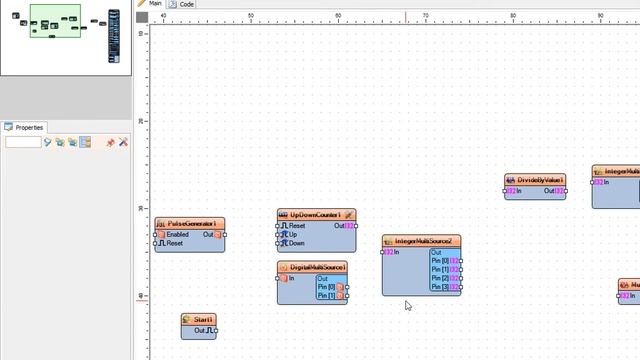Click Pin [0] output of DigitalMultiSource1
Image resolution: width=640 pixels, height=360 pixels.
[x=347, y=287]
